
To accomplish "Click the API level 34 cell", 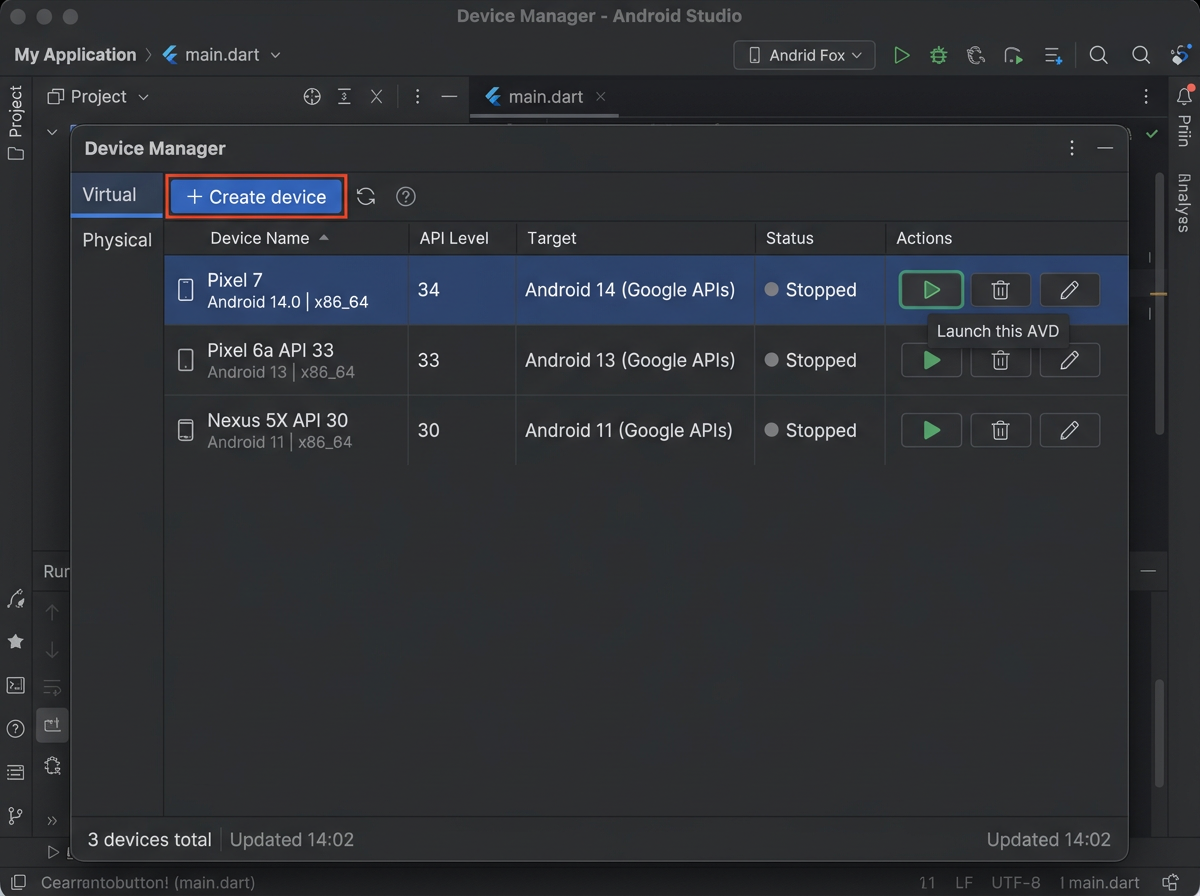I will click(429, 290).
